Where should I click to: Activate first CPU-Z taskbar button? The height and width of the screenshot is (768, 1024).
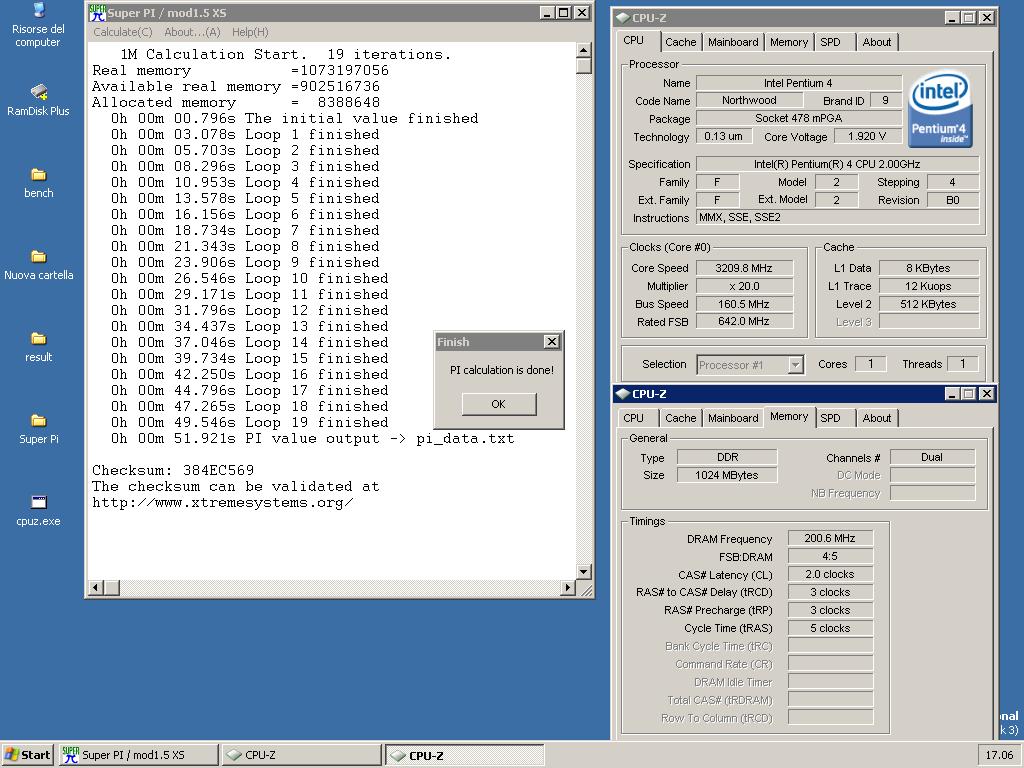[301, 755]
